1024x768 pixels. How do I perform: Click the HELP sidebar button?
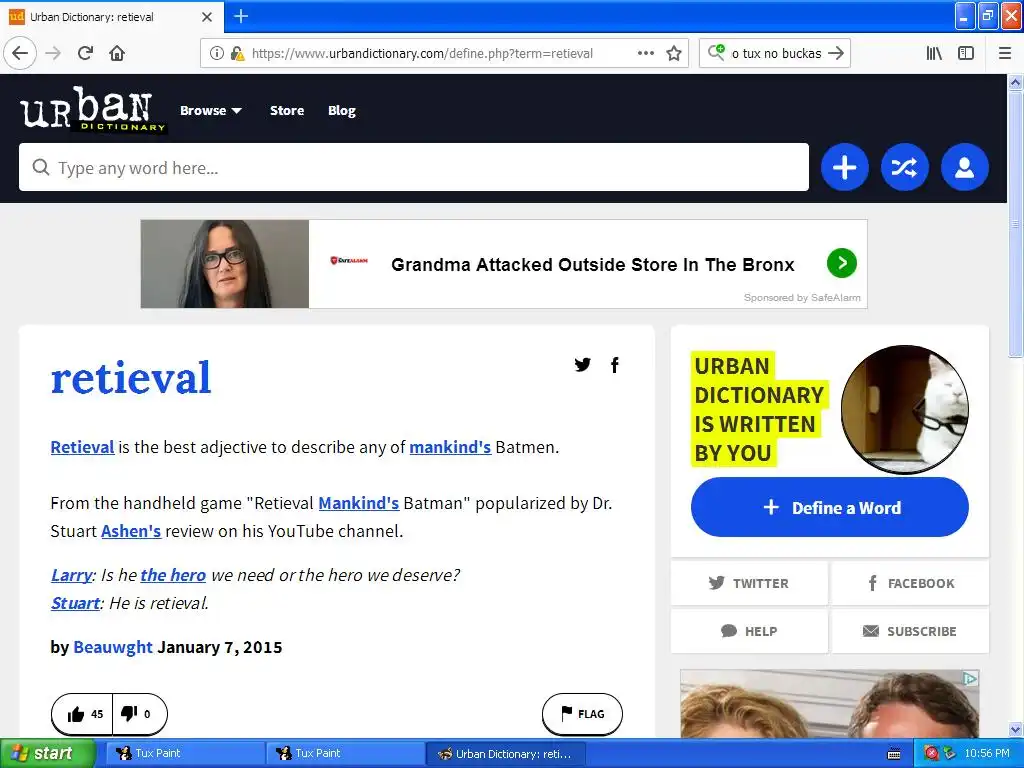(x=749, y=631)
